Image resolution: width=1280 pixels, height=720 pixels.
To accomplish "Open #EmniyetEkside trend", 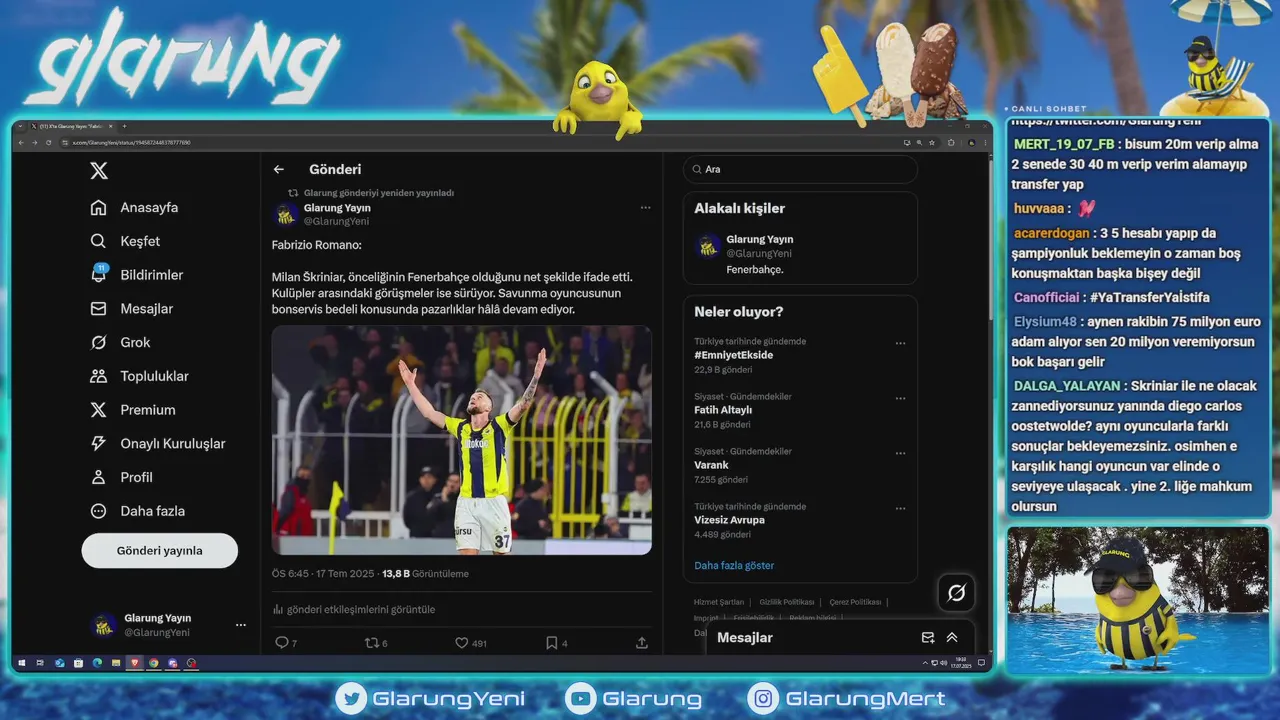I will [x=734, y=355].
